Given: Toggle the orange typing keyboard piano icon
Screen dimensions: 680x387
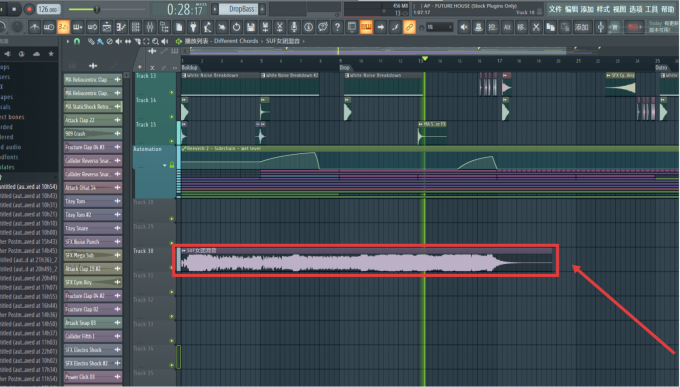Looking at the screenshot, I should 366,27.
